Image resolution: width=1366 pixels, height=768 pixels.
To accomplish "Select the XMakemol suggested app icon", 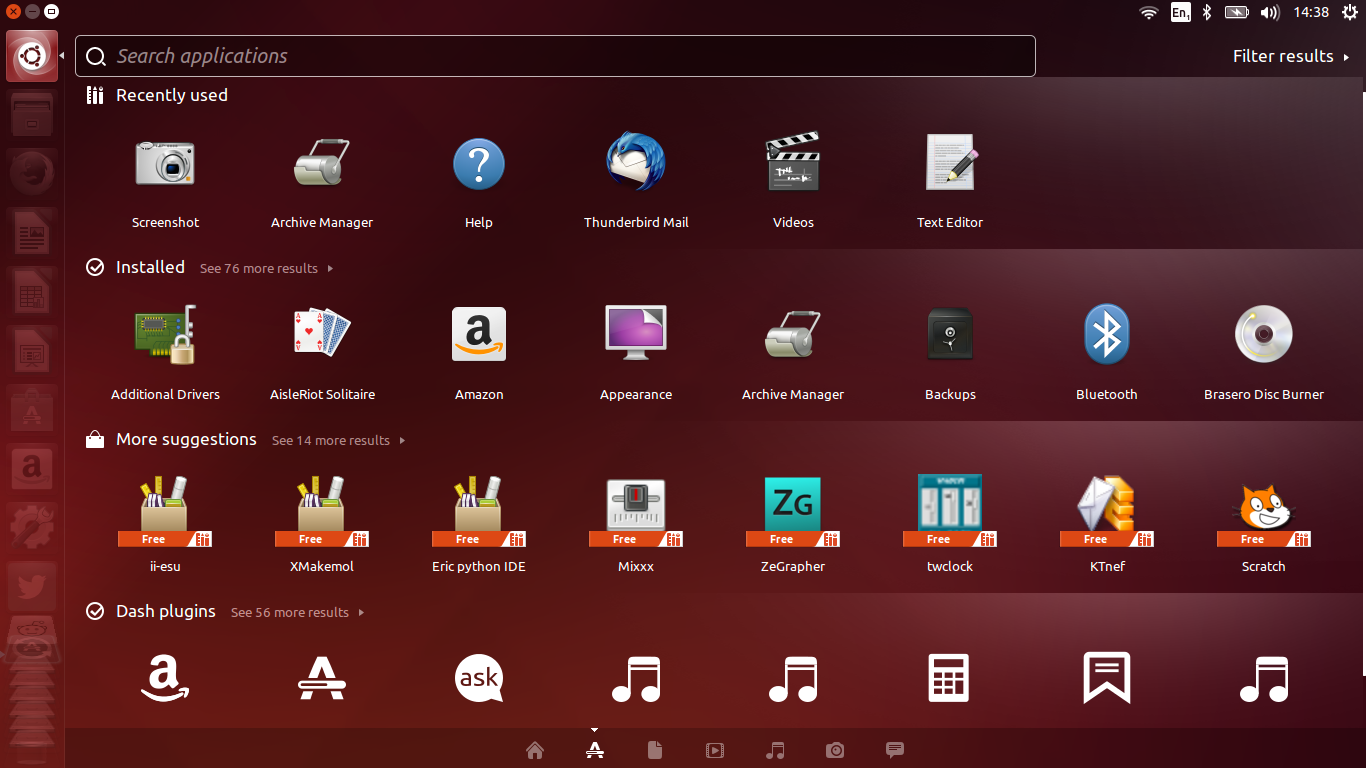I will [322, 510].
